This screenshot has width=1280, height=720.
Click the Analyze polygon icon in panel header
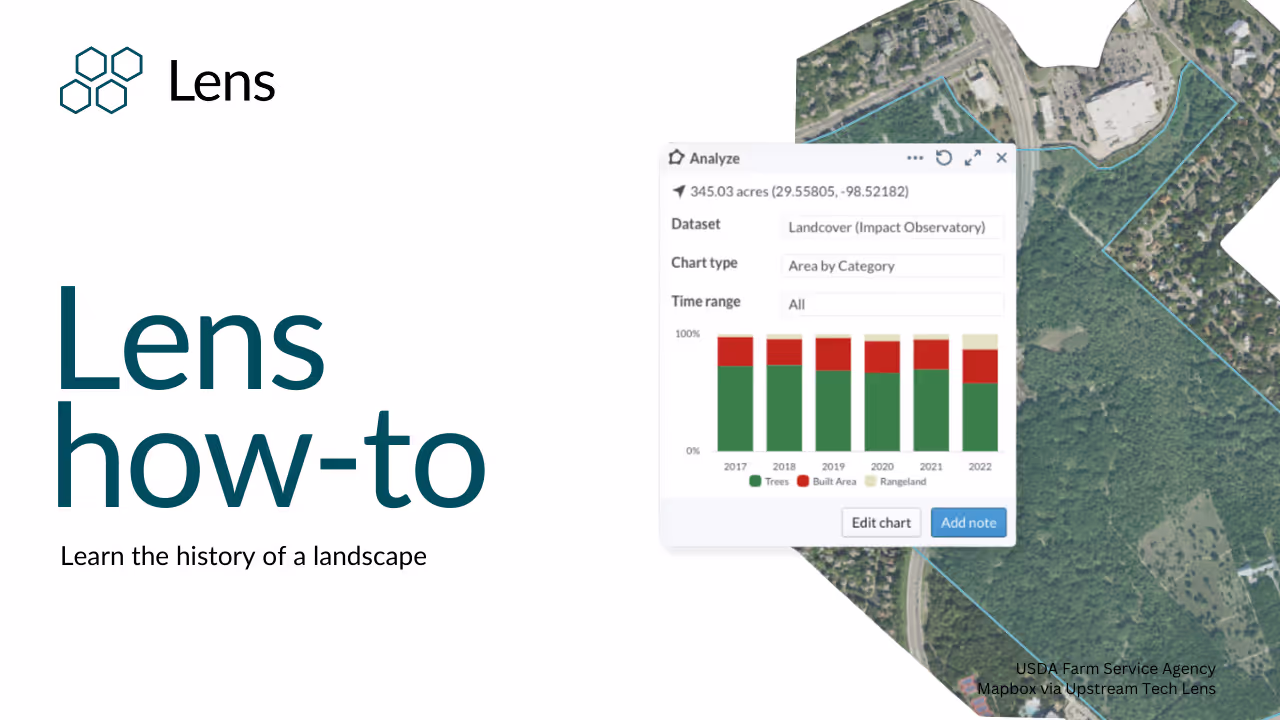pos(676,158)
